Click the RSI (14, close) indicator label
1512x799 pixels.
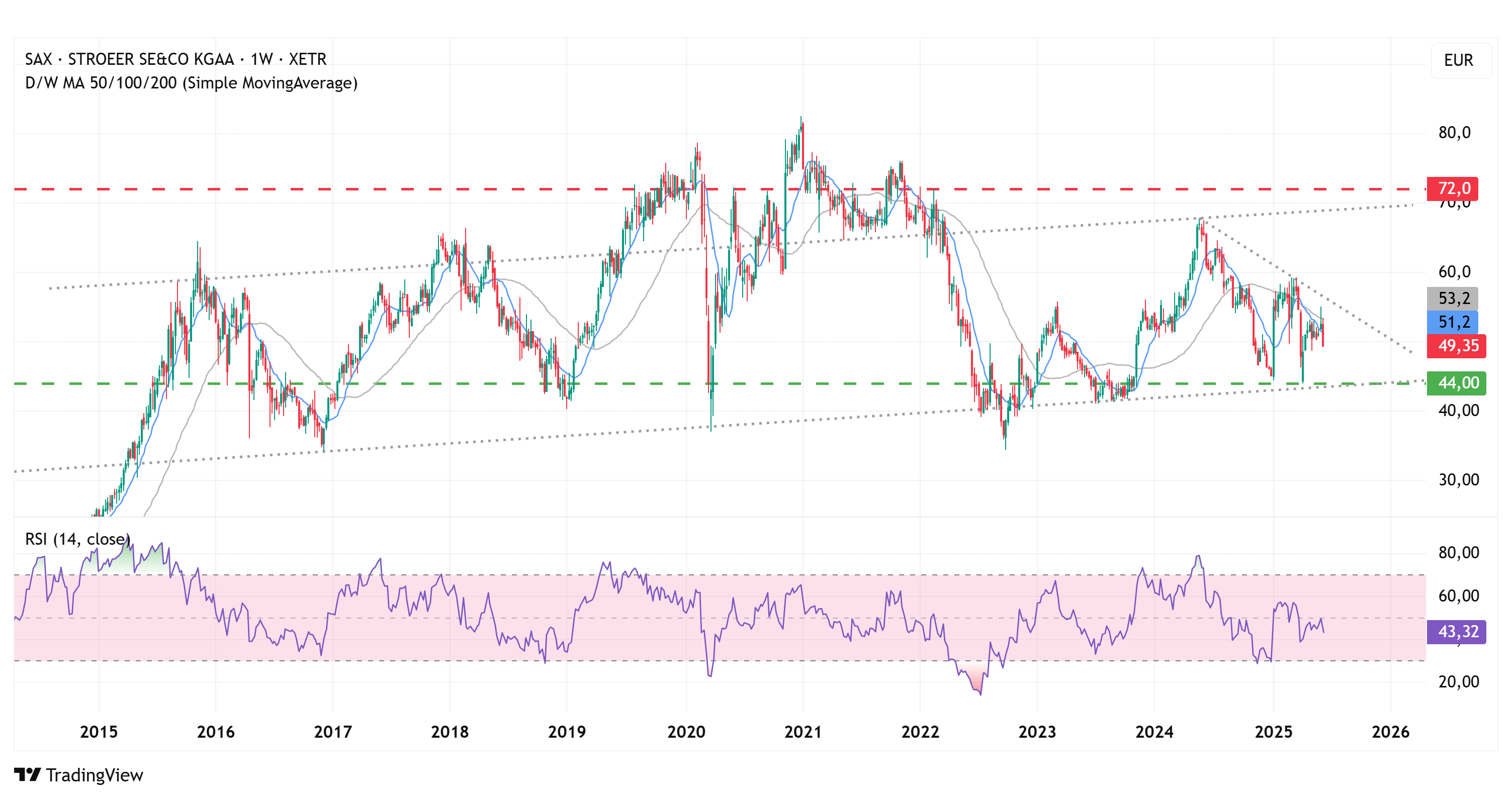coord(77,539)
